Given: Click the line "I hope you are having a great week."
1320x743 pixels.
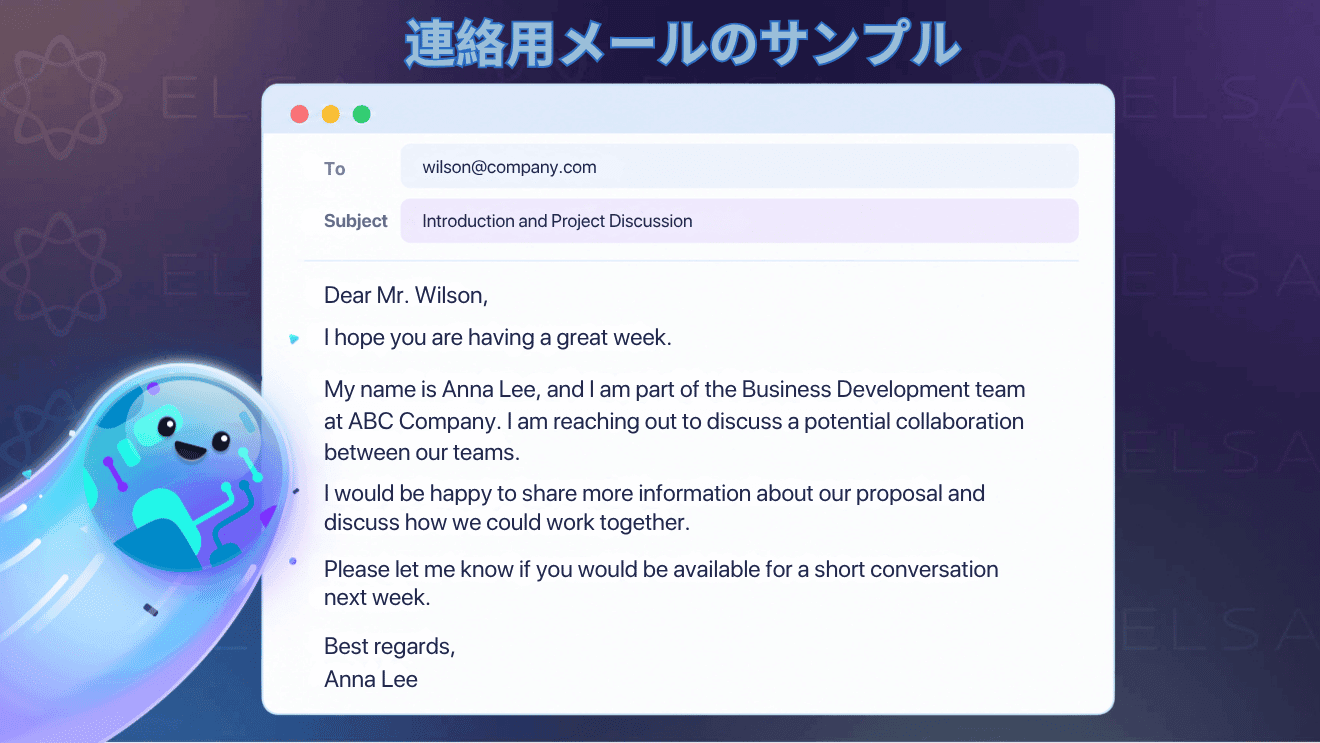Looking at the screenshot, I should 498,338.
